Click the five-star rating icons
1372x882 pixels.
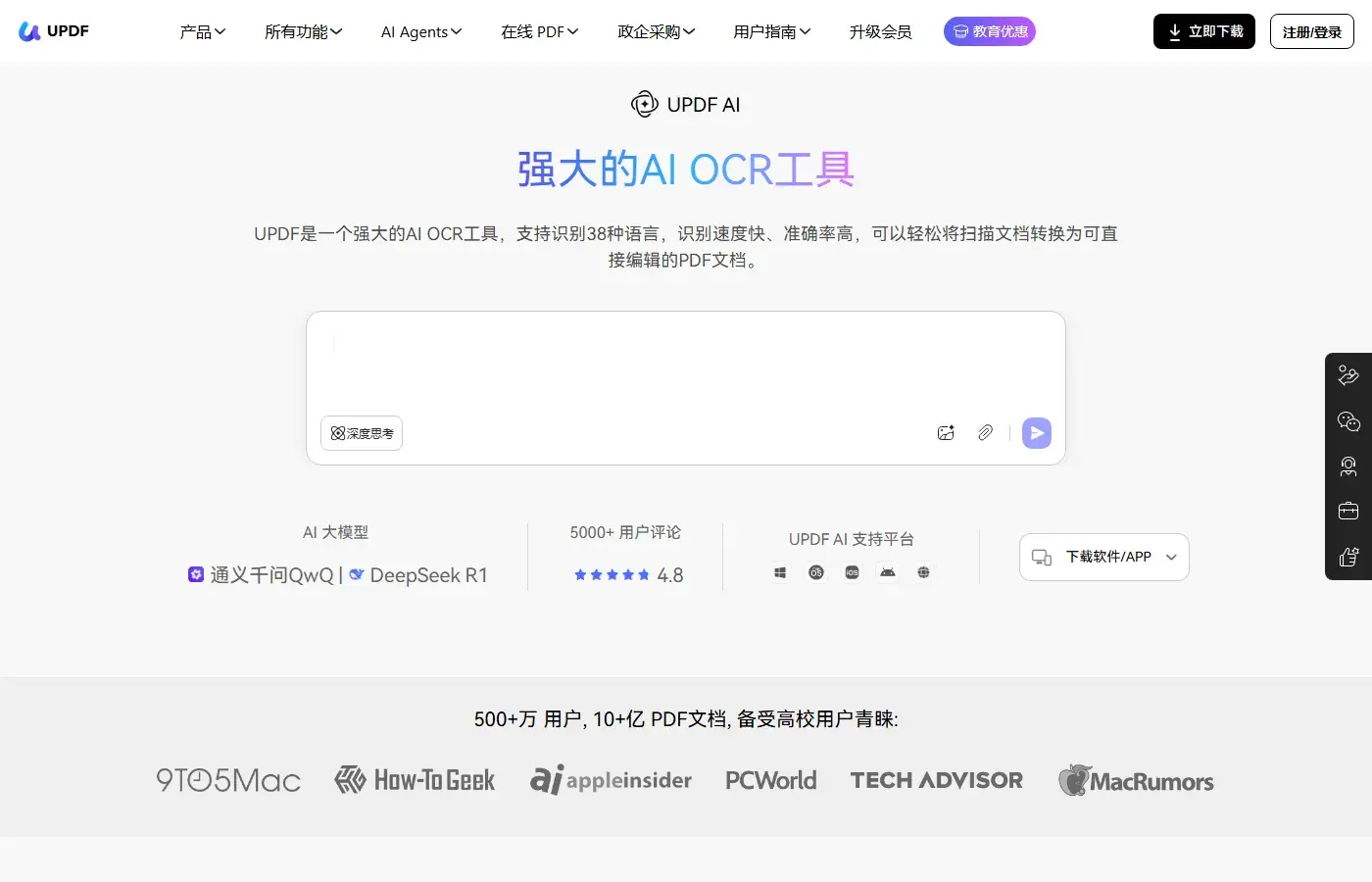(612, 575)
